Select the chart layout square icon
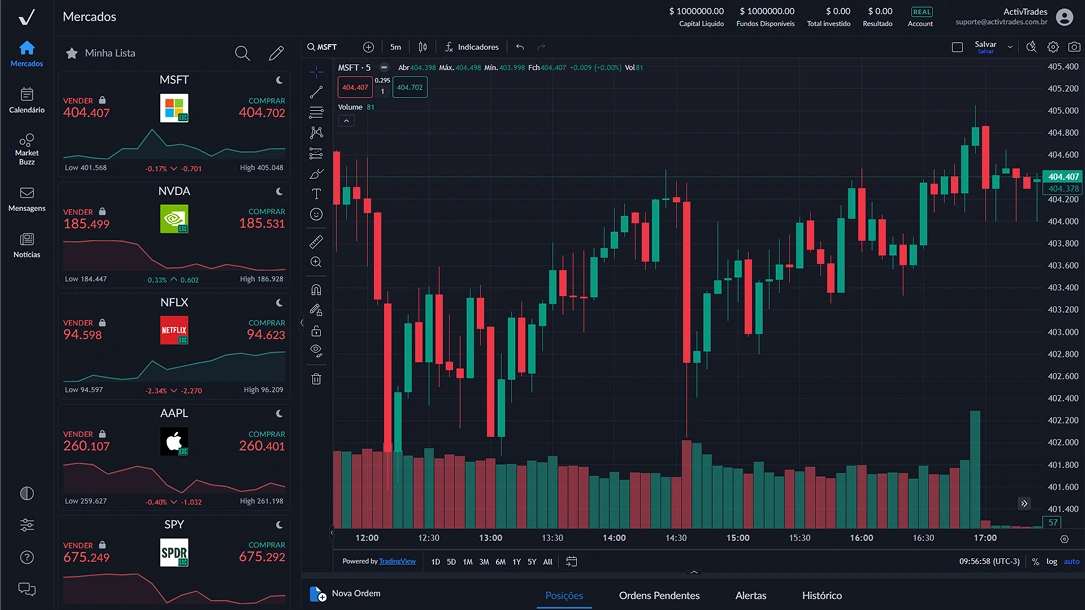The width and height of the screenshot is (1085, 610). (x=957, y=47)
